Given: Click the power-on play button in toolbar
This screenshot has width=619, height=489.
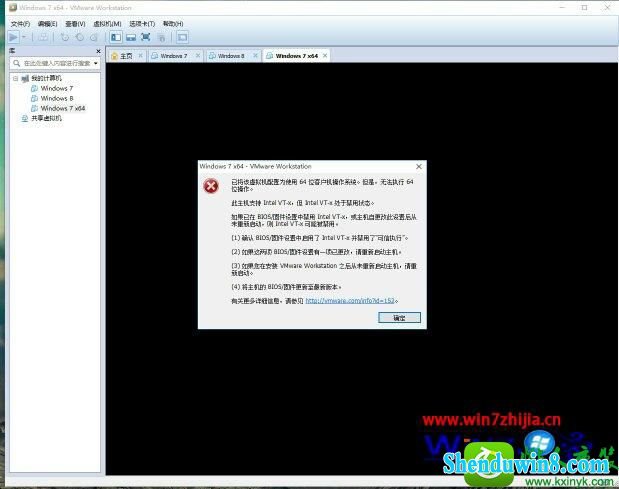Looking at the screenshot, I should pyautogui.click(x=13, y=37).
